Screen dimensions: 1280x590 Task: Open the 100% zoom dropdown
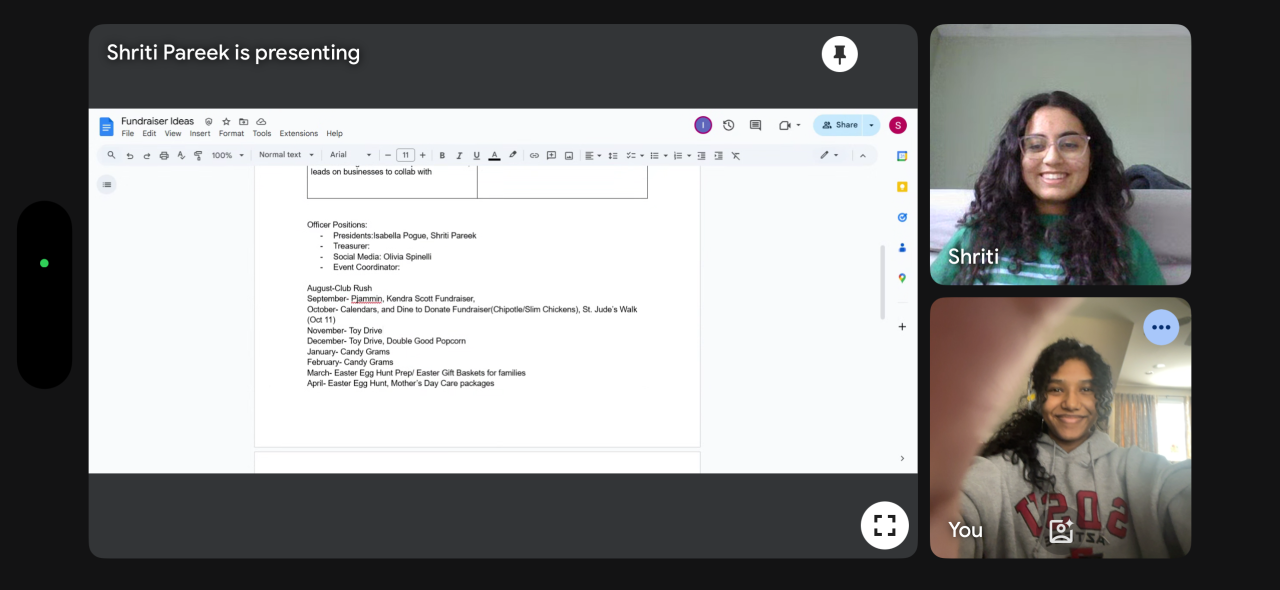click(x=228, y=155)
